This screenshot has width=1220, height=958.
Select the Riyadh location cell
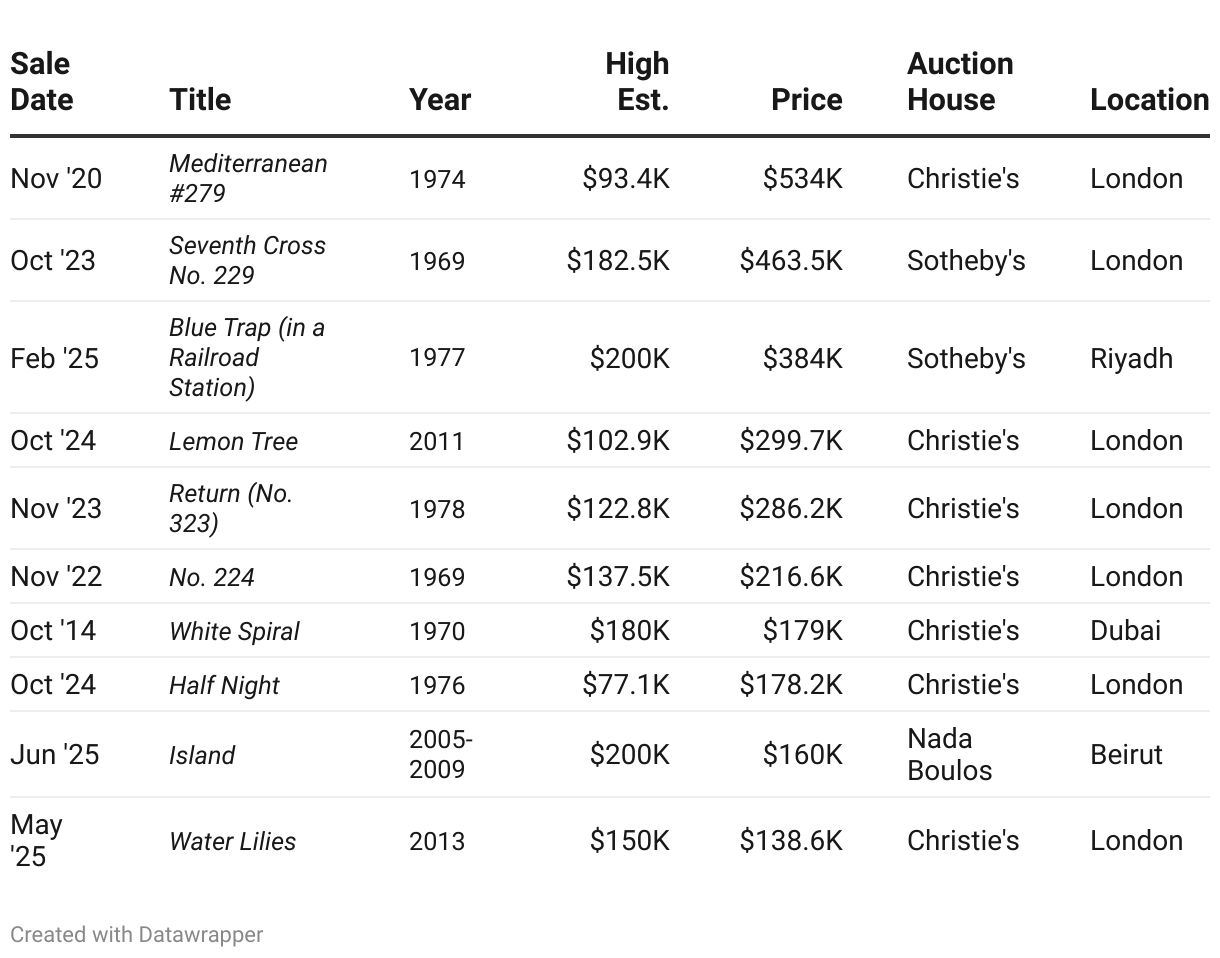(1131, 358)
